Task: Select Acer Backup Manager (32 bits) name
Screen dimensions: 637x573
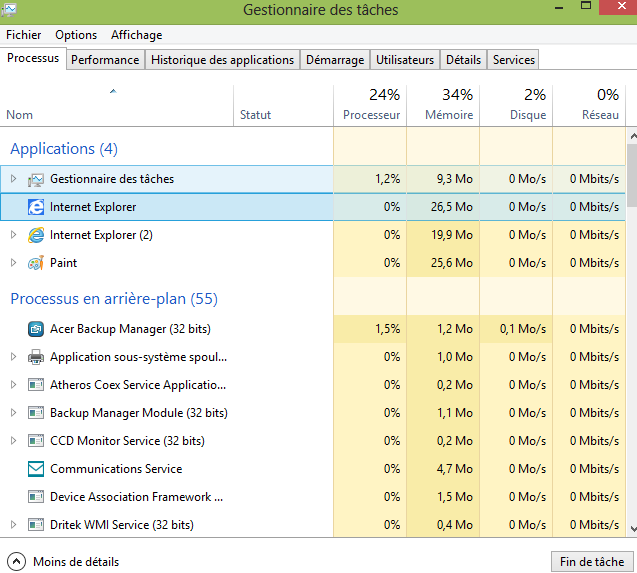Action: tap(130, 329)
